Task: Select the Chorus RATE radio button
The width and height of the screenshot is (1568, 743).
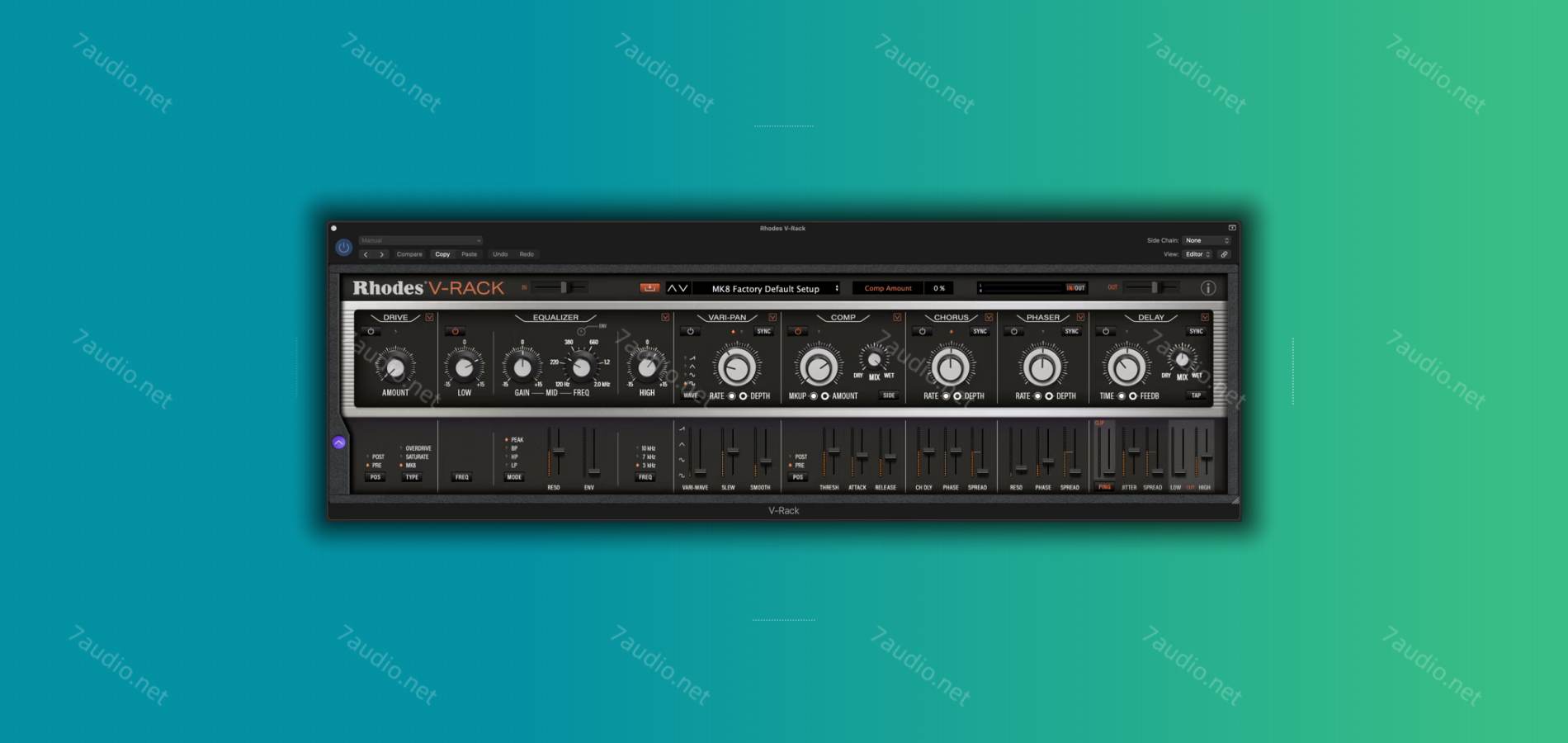Action: tap(946, 396)
